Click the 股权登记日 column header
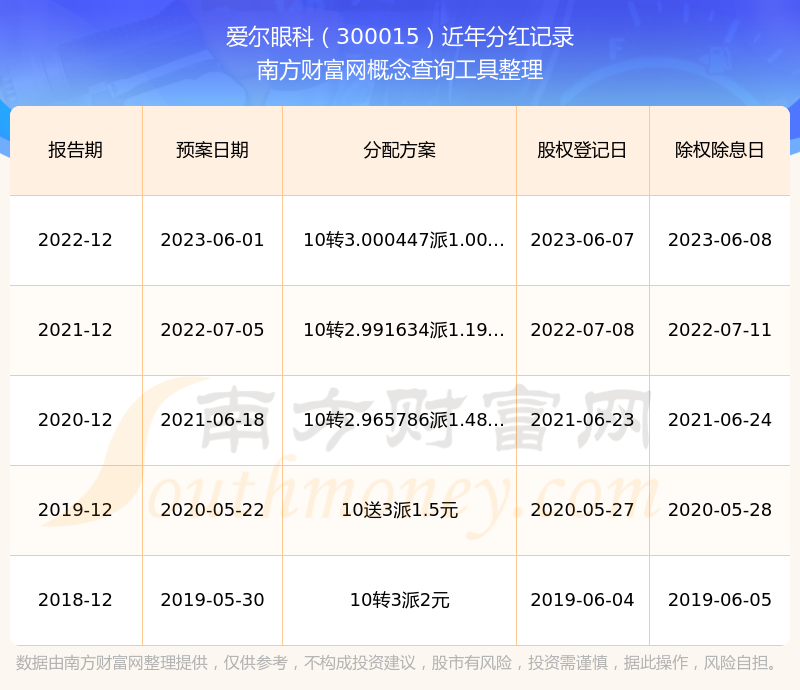 (x=582, y=151)
